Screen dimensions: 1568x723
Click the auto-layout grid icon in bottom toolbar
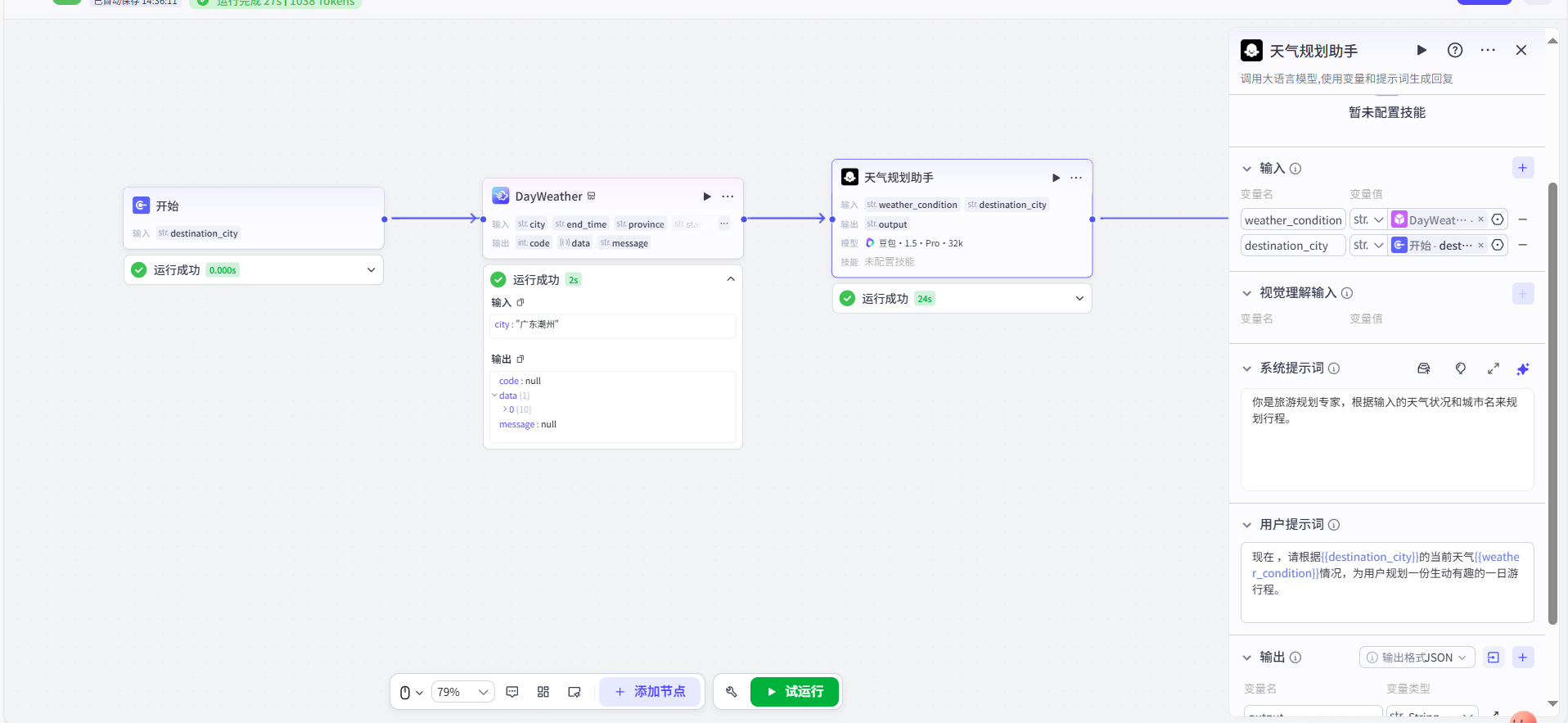coord(543,692)
